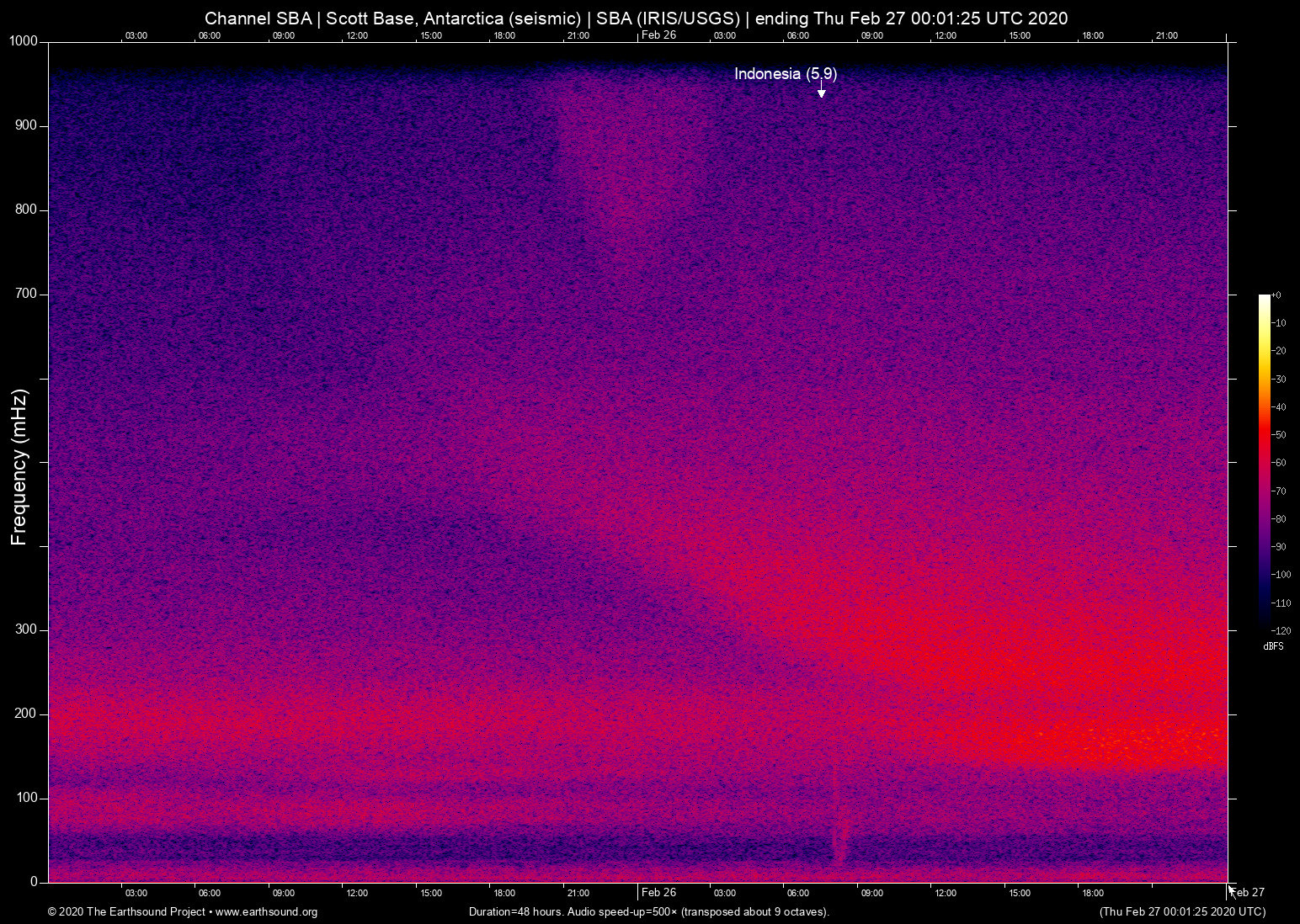Screen dimensions: 1300x924
Task: Click the 300 frequency axis label
Action: tap(27, 629)
